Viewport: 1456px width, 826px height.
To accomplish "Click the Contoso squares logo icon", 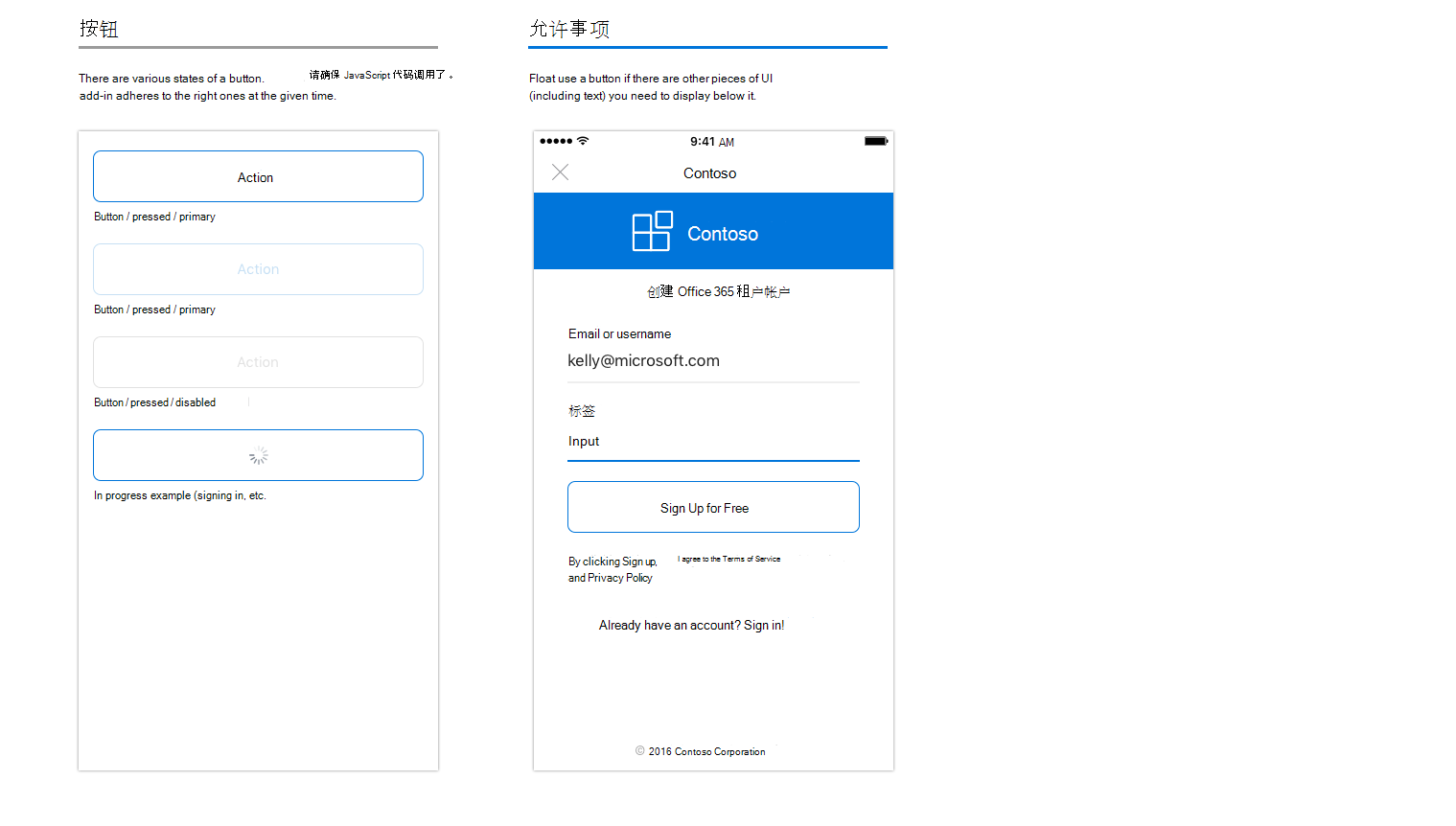I will coord(652,231).
